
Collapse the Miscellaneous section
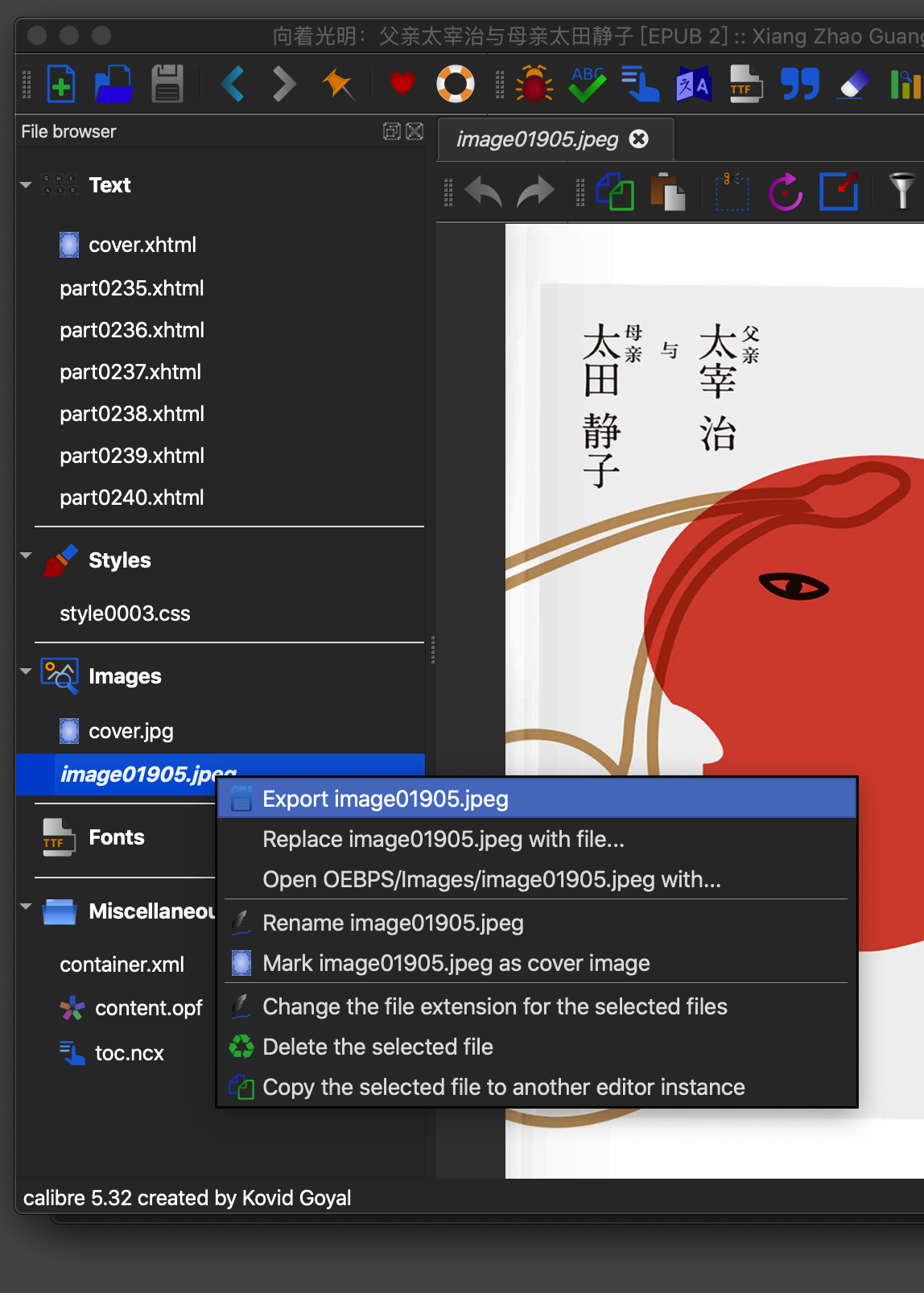pos(26,907)
